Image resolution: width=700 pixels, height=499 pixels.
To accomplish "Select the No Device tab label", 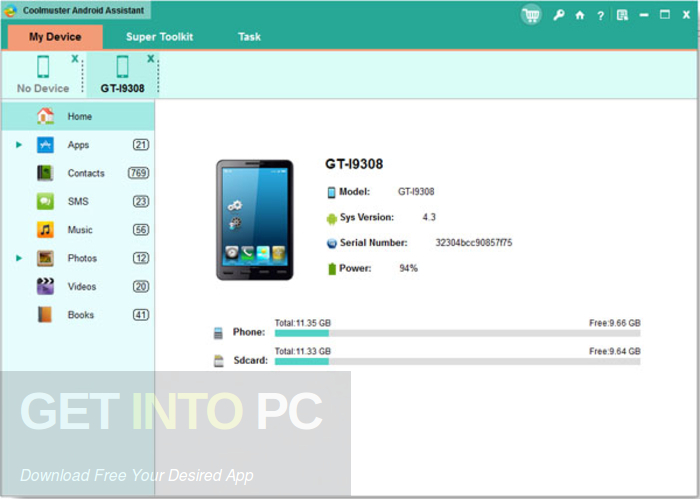I will [43, 88].
